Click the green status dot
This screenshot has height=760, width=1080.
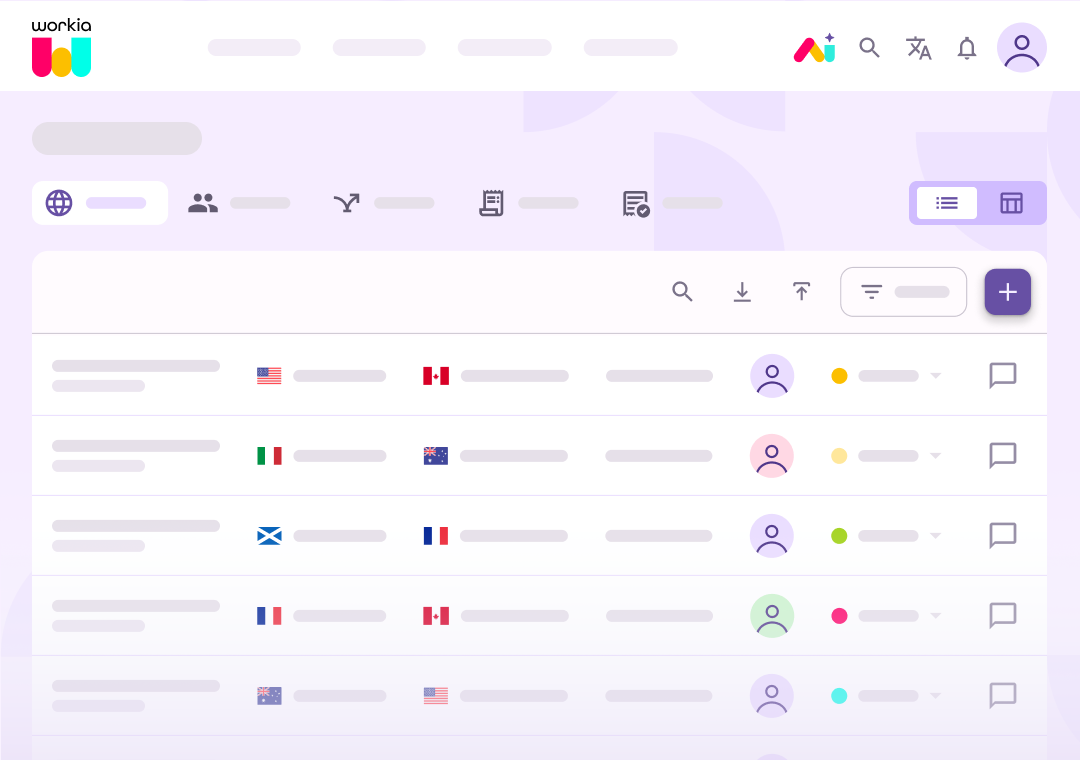[839, 535]
